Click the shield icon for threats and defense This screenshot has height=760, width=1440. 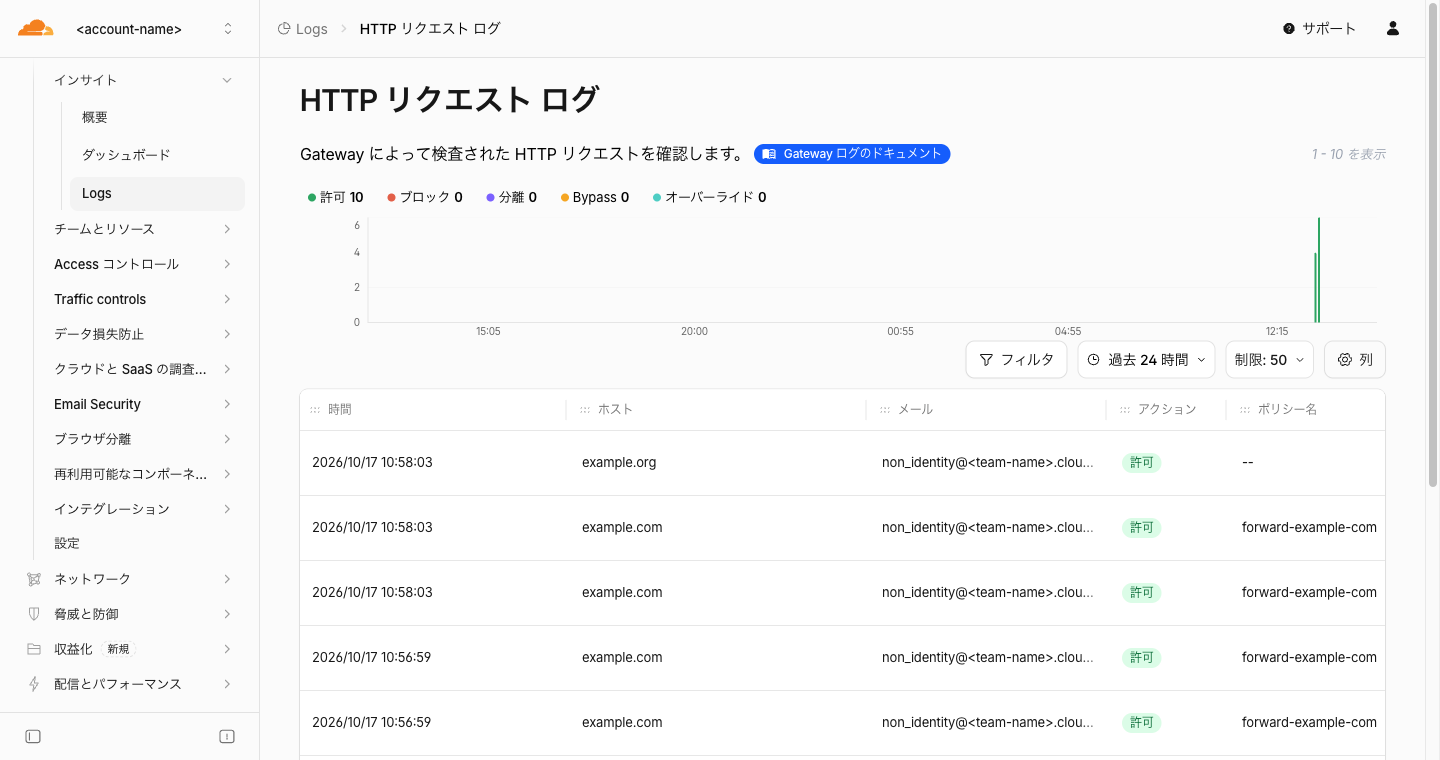34,614
